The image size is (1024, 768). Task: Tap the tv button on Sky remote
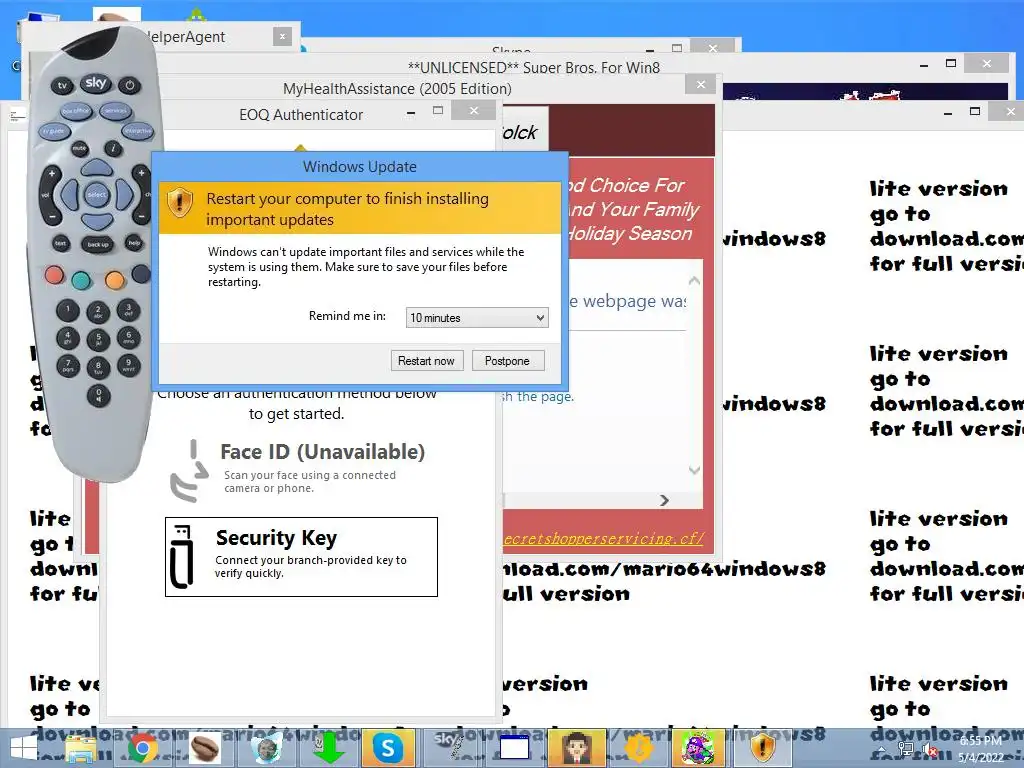[62, 86]
